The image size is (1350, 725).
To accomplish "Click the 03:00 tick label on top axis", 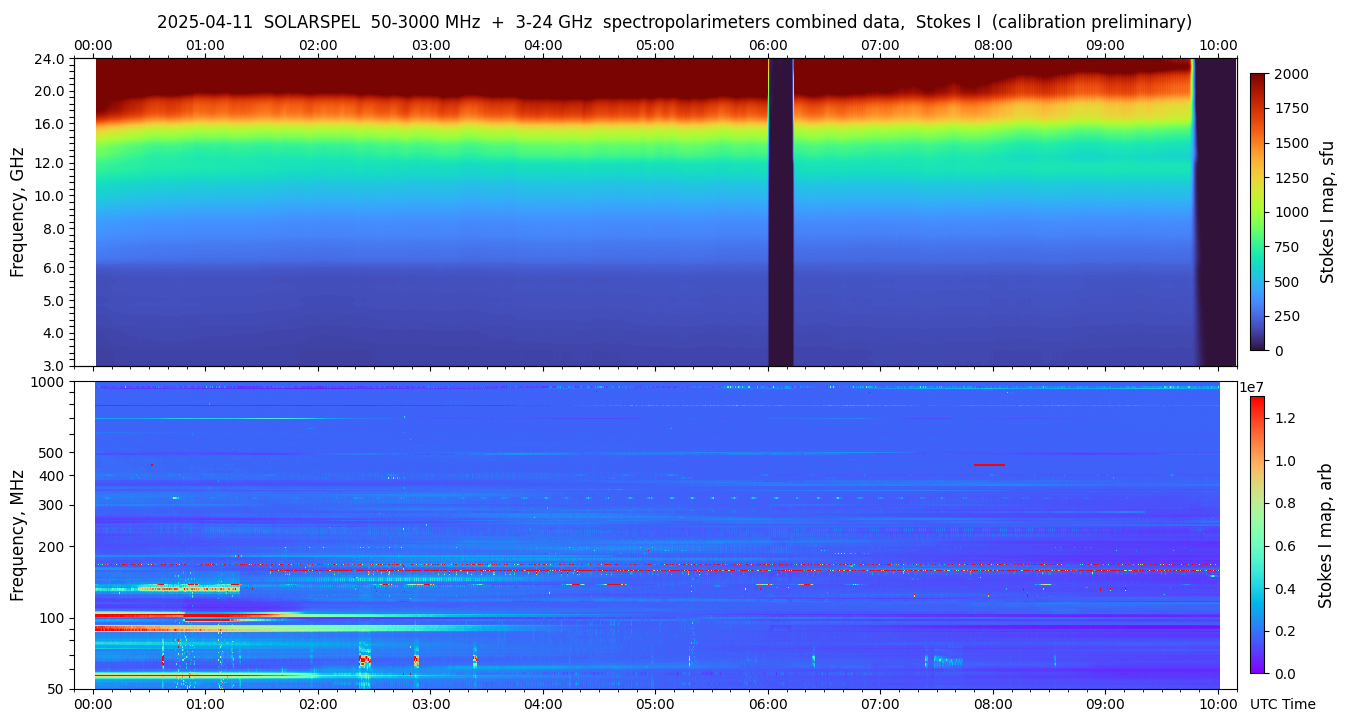I will (x=431, y=45).
